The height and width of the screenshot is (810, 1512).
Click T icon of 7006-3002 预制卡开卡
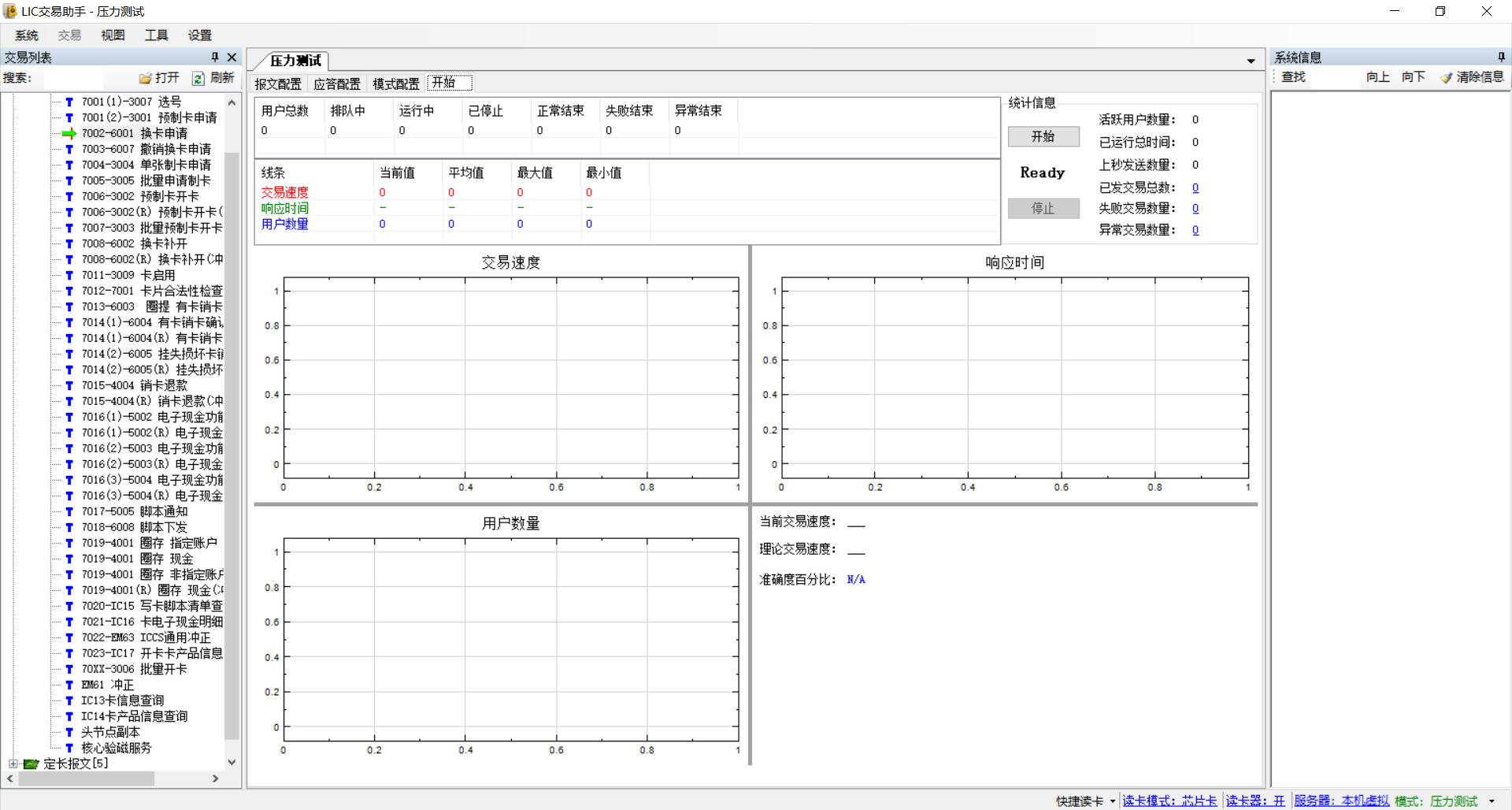[69, 196]
